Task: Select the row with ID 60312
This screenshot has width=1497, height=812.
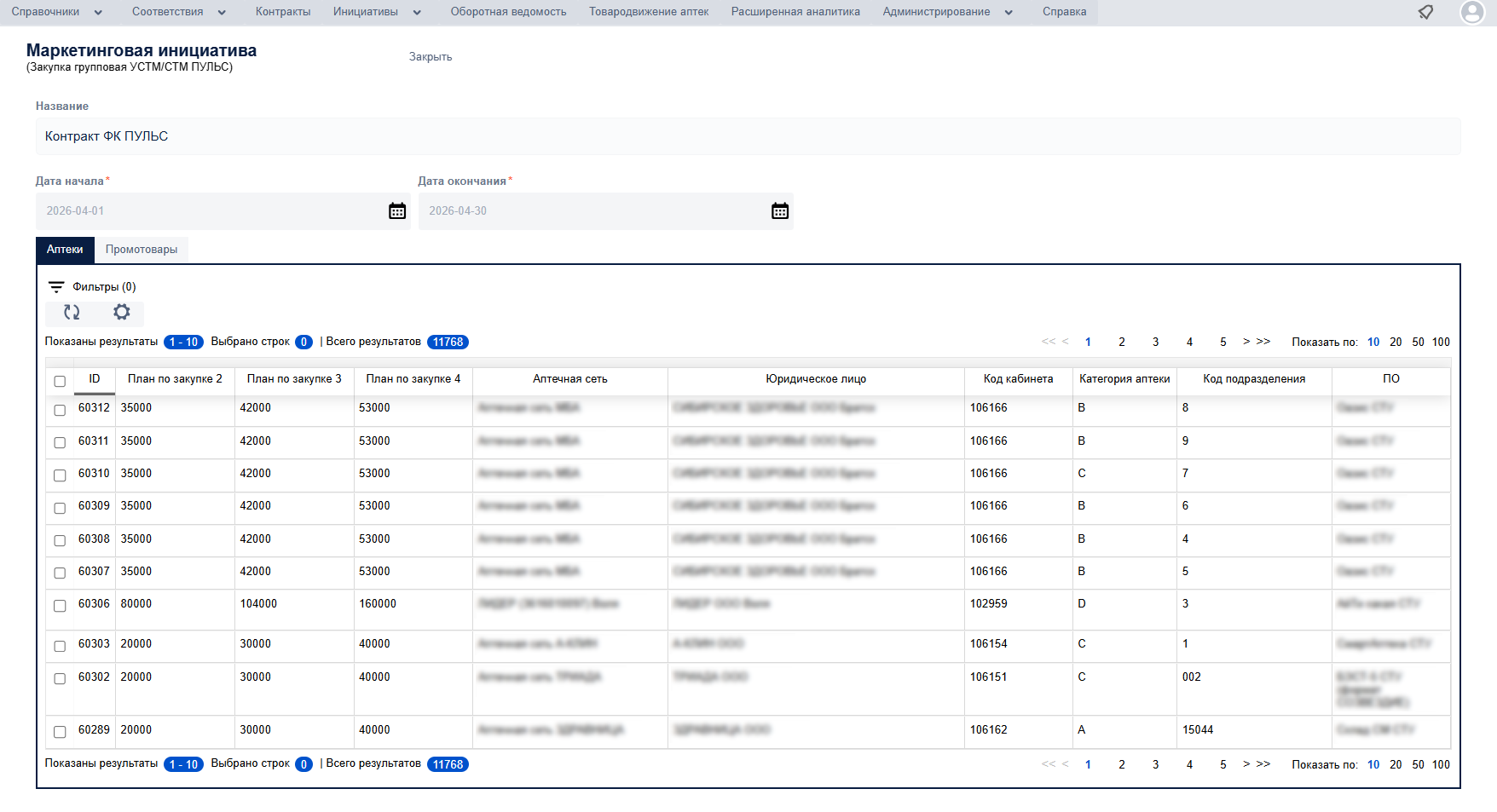Action: pyautogui.click(x=60, y=410)
